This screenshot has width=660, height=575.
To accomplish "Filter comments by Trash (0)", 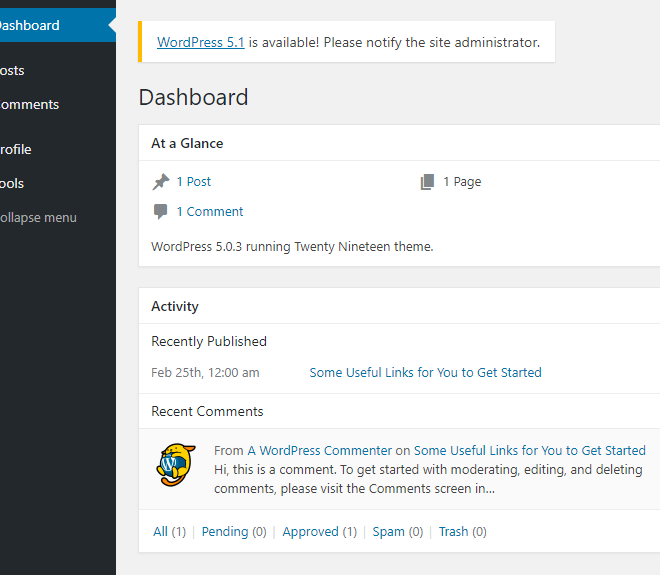I will click(x=463, y=532).
